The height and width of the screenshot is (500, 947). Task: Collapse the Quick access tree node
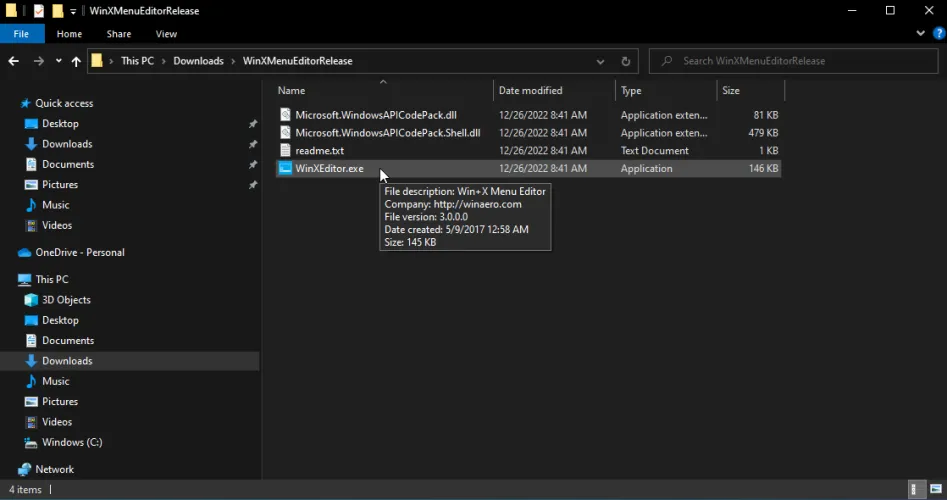[10, 104]
